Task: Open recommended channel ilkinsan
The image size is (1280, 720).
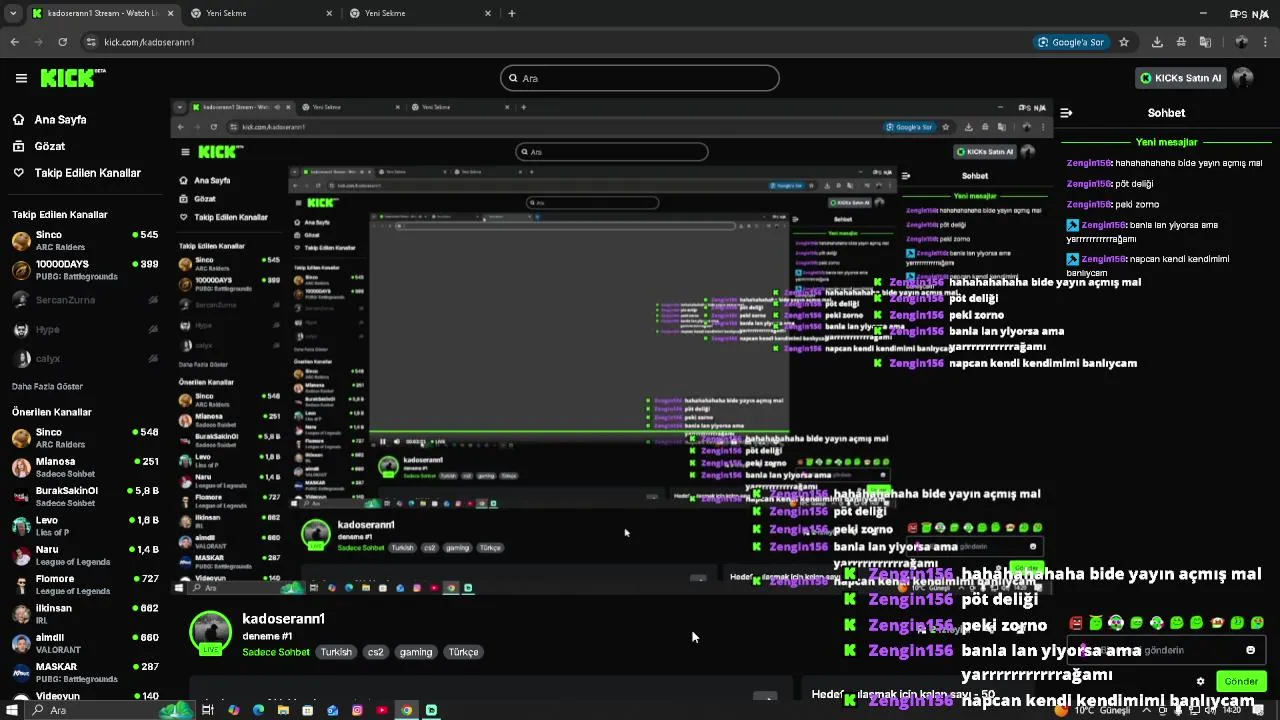Action: coord(85,614)
